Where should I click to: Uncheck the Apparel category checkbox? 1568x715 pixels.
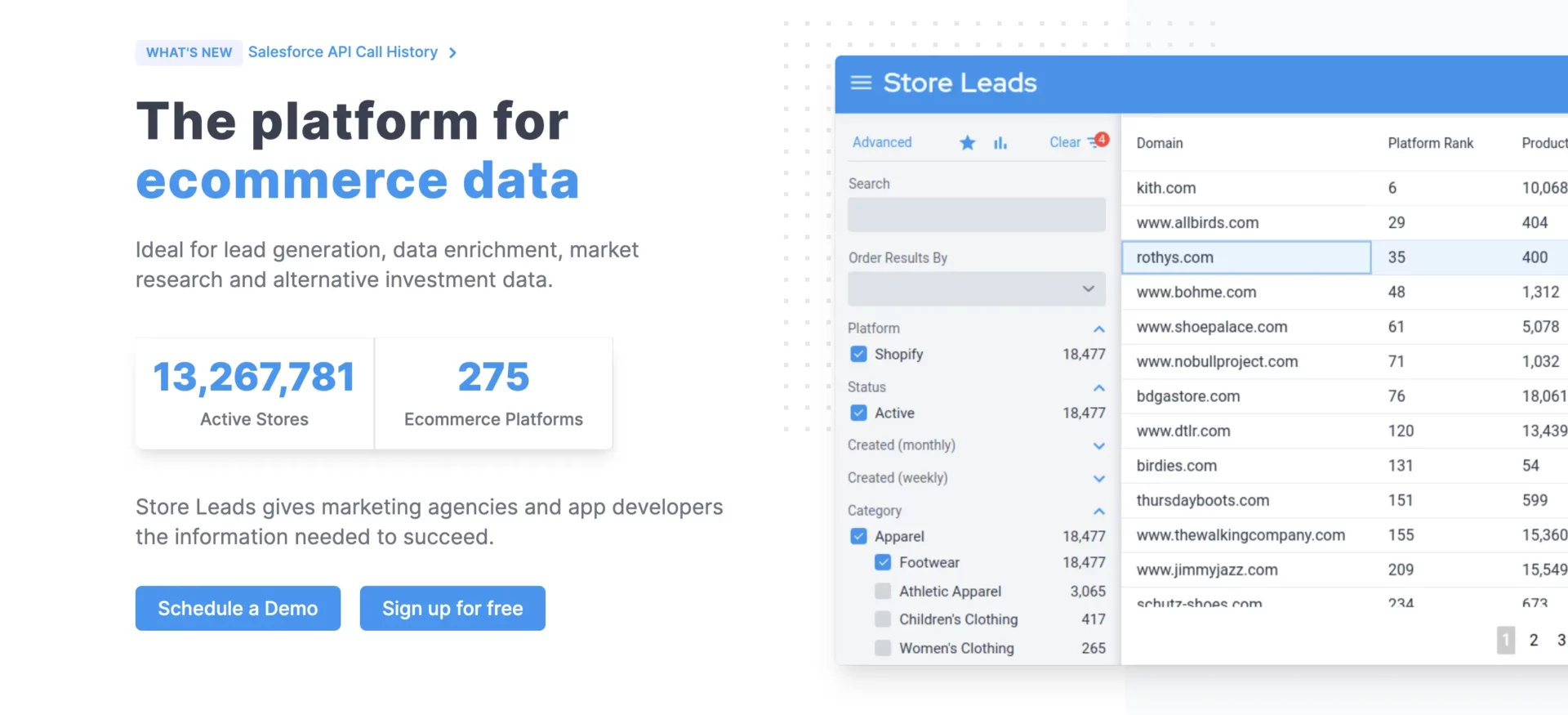click(858, 536)
